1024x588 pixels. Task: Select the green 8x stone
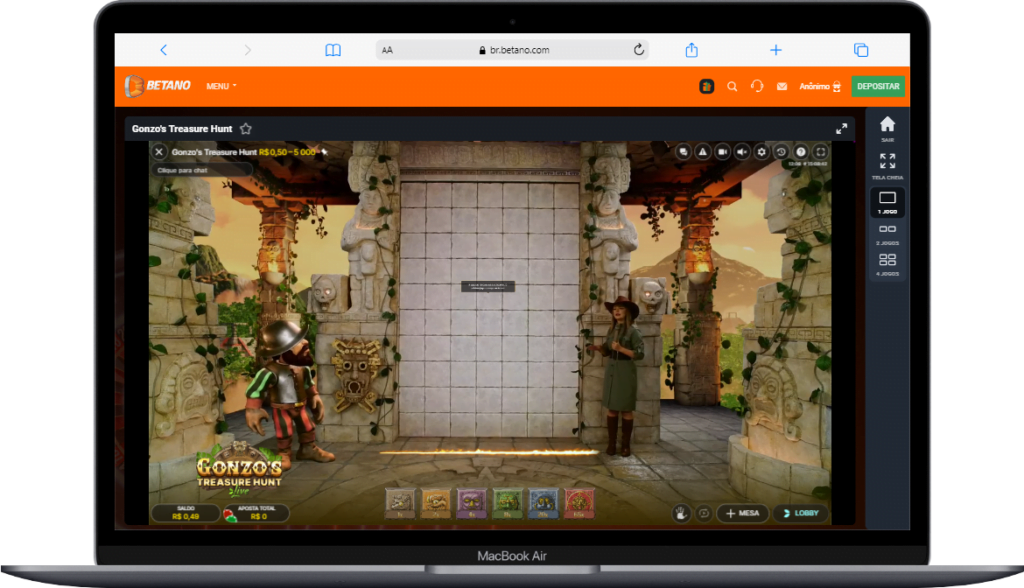(x=507, y=504)
